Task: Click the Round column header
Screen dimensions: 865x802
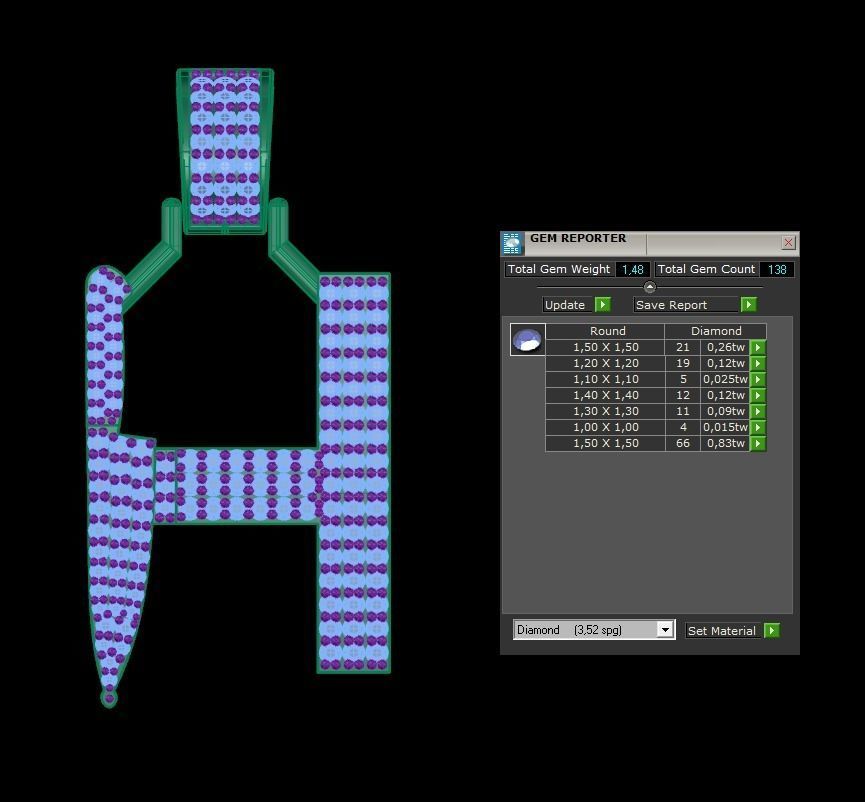Action: pyautogui.click(x=605, y=331)
